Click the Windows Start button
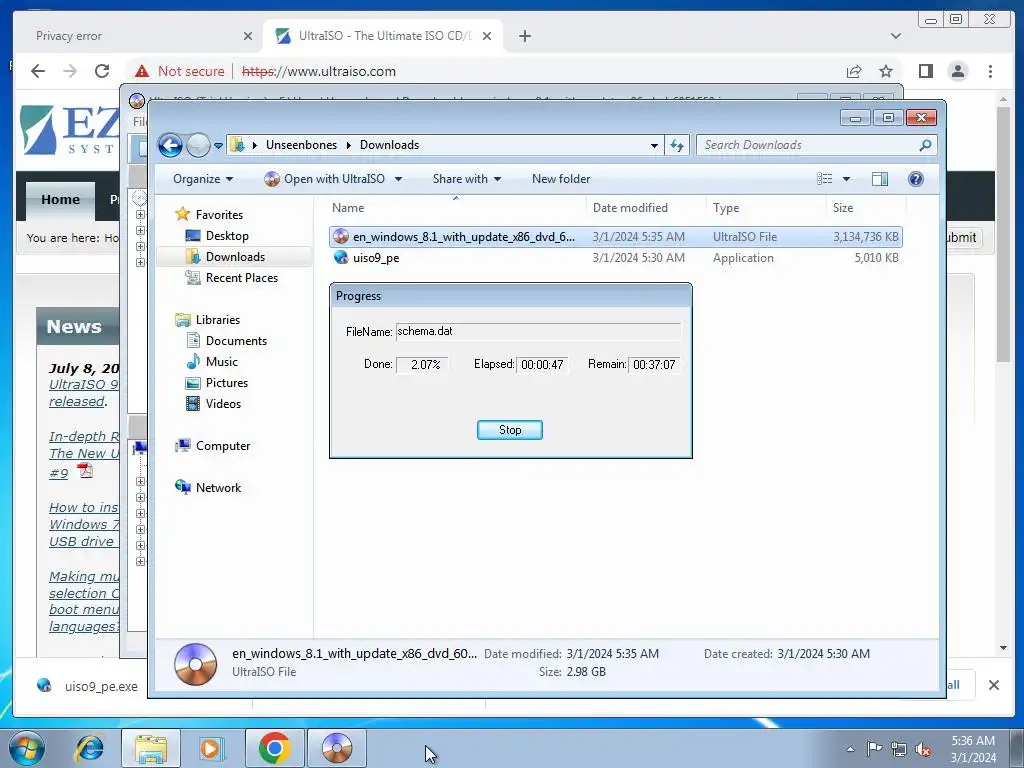1024x768 pixels. (x=27, y=748)
